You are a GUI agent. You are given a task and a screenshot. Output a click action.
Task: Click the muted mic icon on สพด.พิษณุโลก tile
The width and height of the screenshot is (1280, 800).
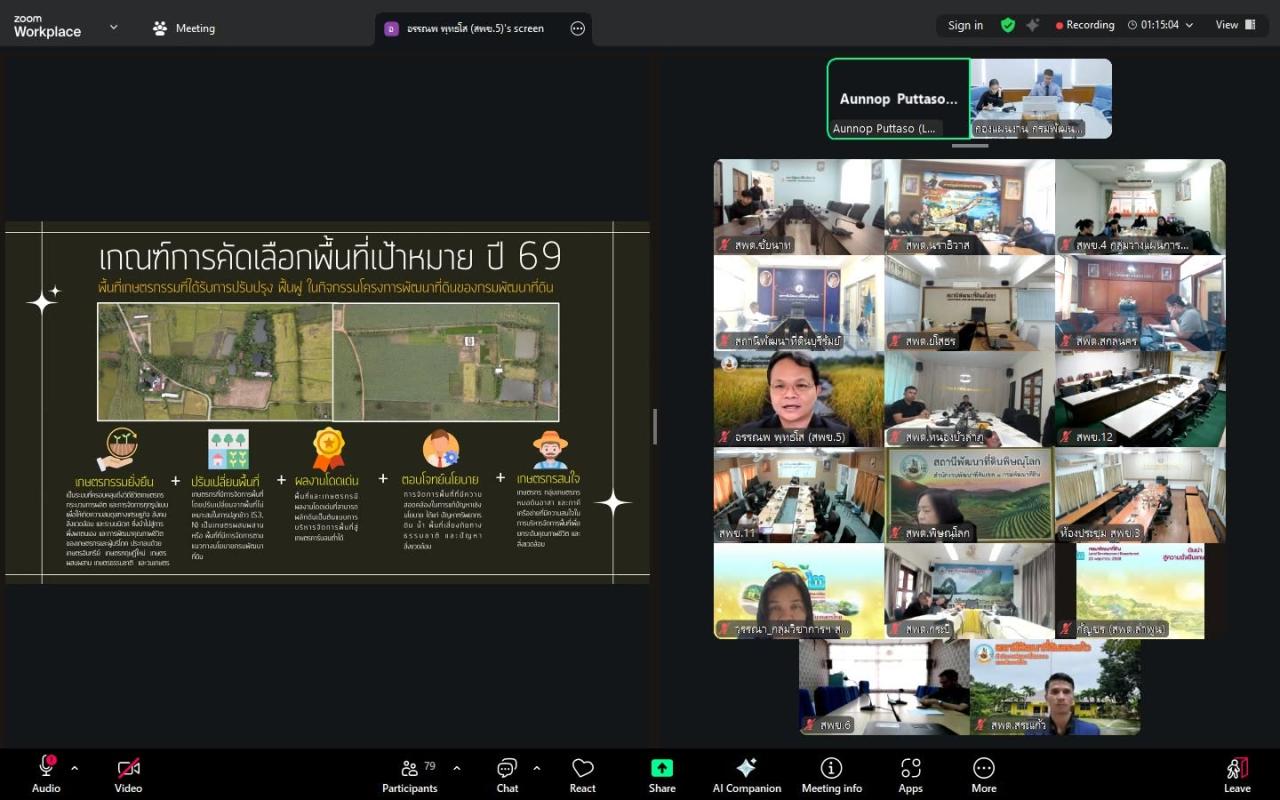point(895,533)
